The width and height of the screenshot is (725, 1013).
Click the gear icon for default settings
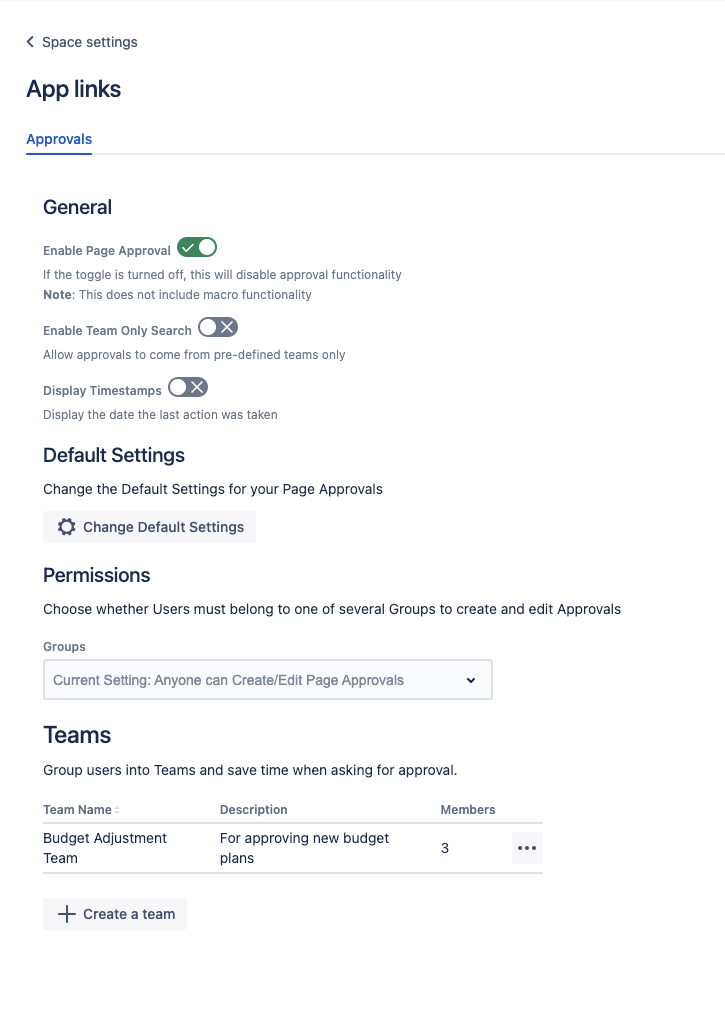[66, 527]
